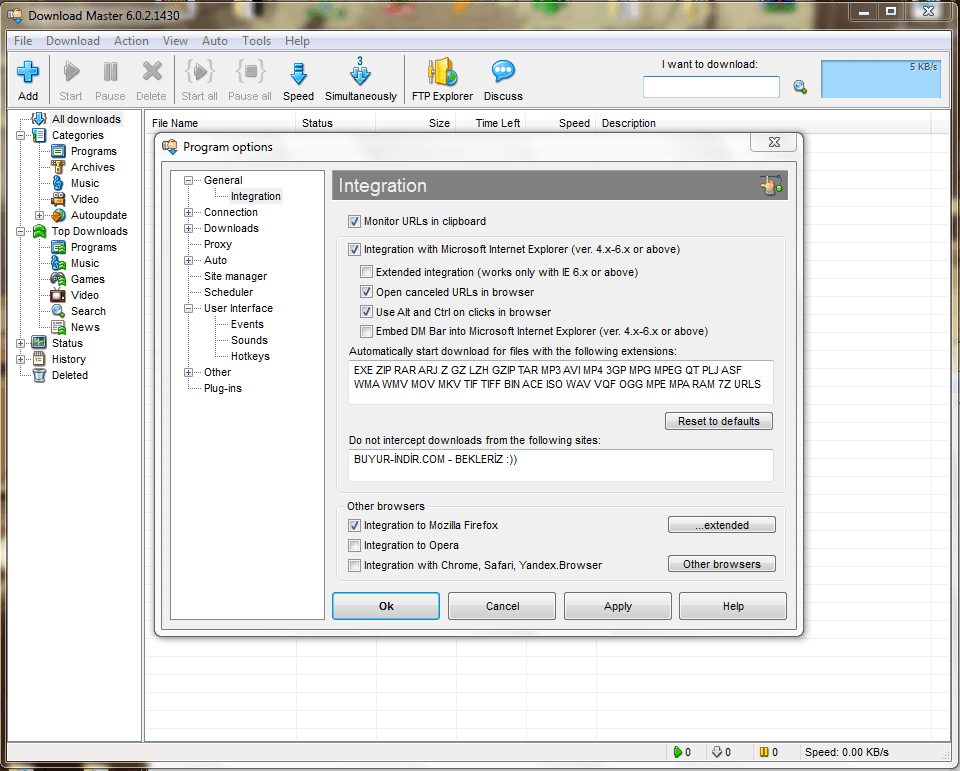
Task: Toggle Use Alt and Ctrl on clicks
Action: 366,312
